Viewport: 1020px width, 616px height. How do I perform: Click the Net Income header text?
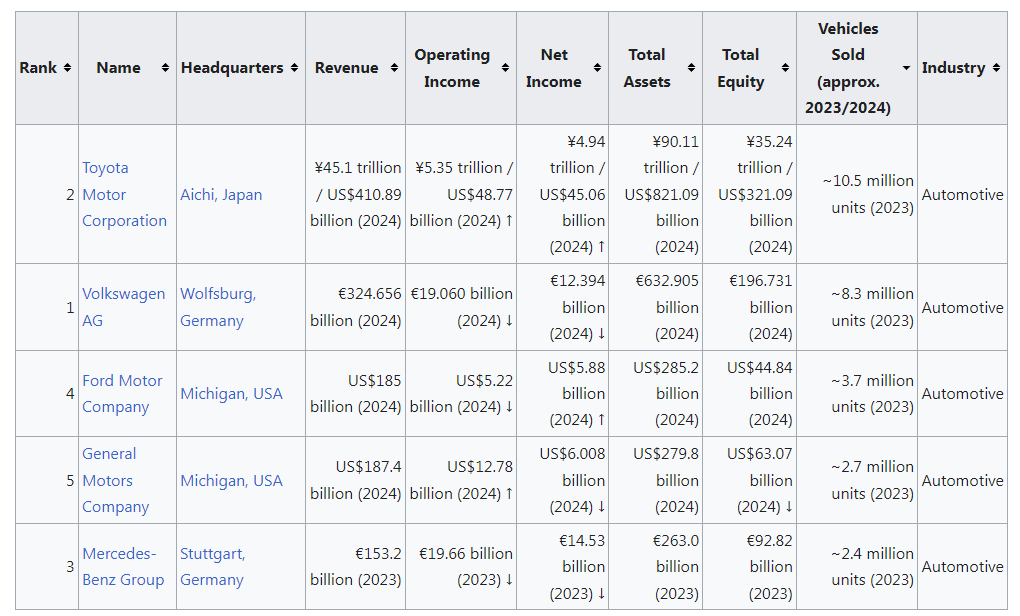[554, 68]
